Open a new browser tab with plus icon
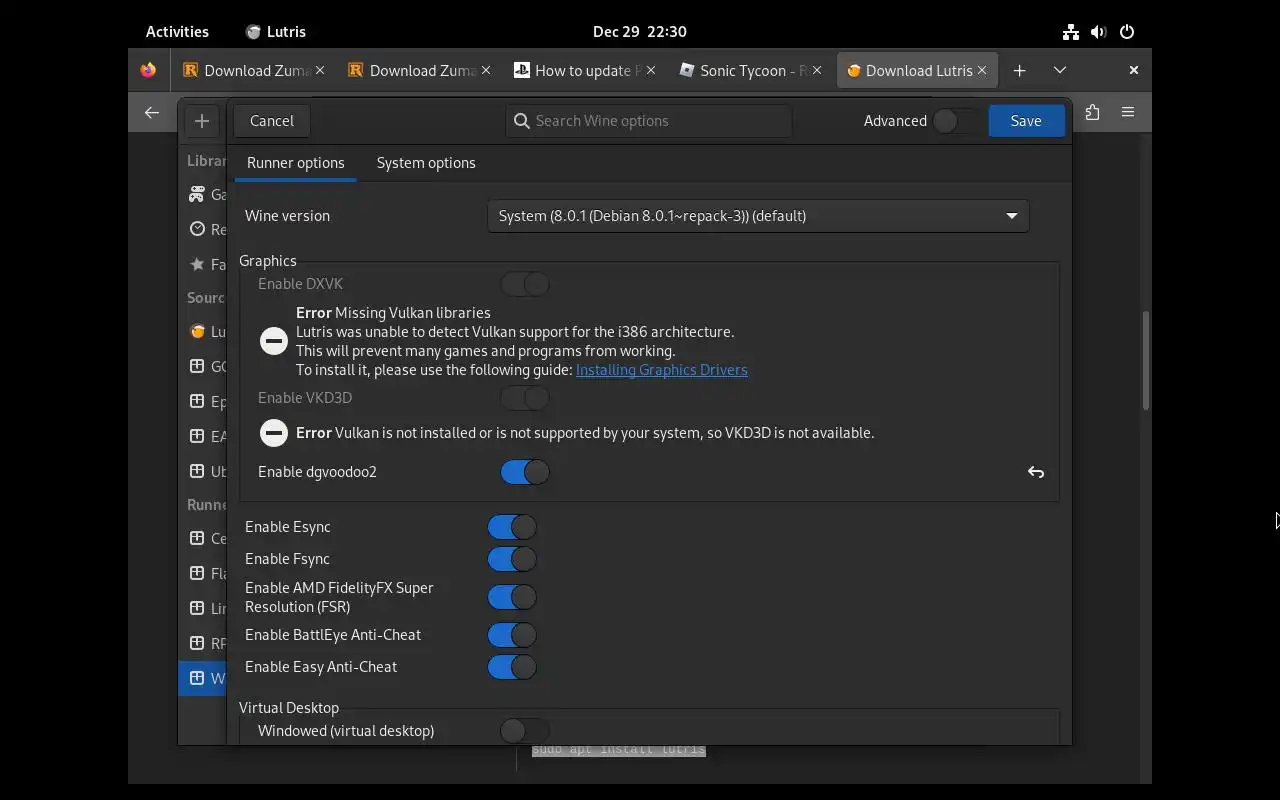The height and width of the screenshot is (800, 1280). pos(1019,70)
